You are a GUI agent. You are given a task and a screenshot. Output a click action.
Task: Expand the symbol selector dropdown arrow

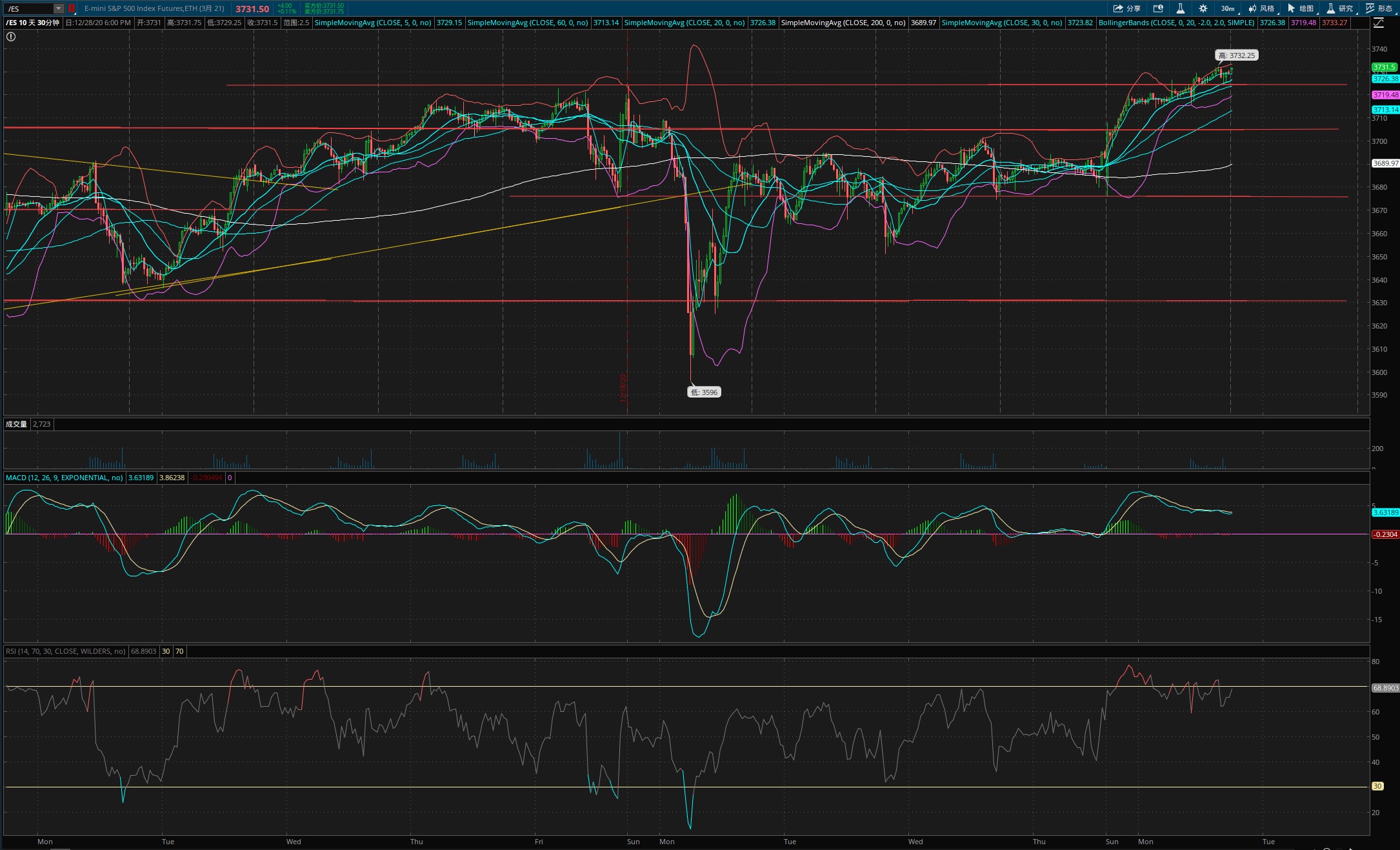[x=59, y=8]
